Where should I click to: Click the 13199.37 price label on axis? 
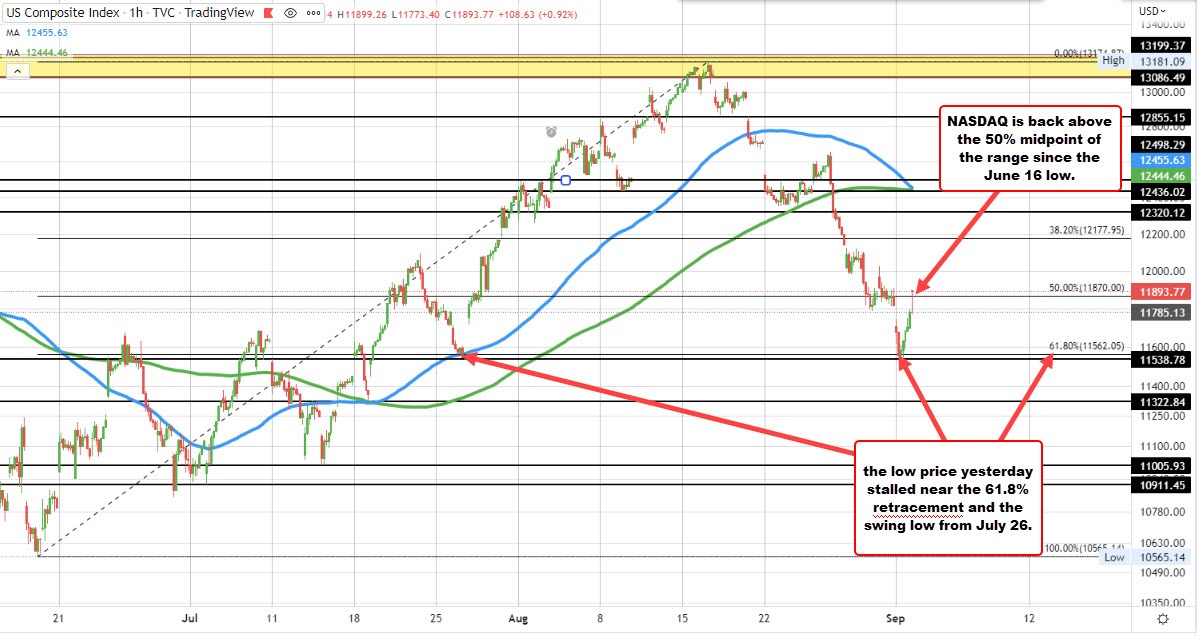[1162, 46]
